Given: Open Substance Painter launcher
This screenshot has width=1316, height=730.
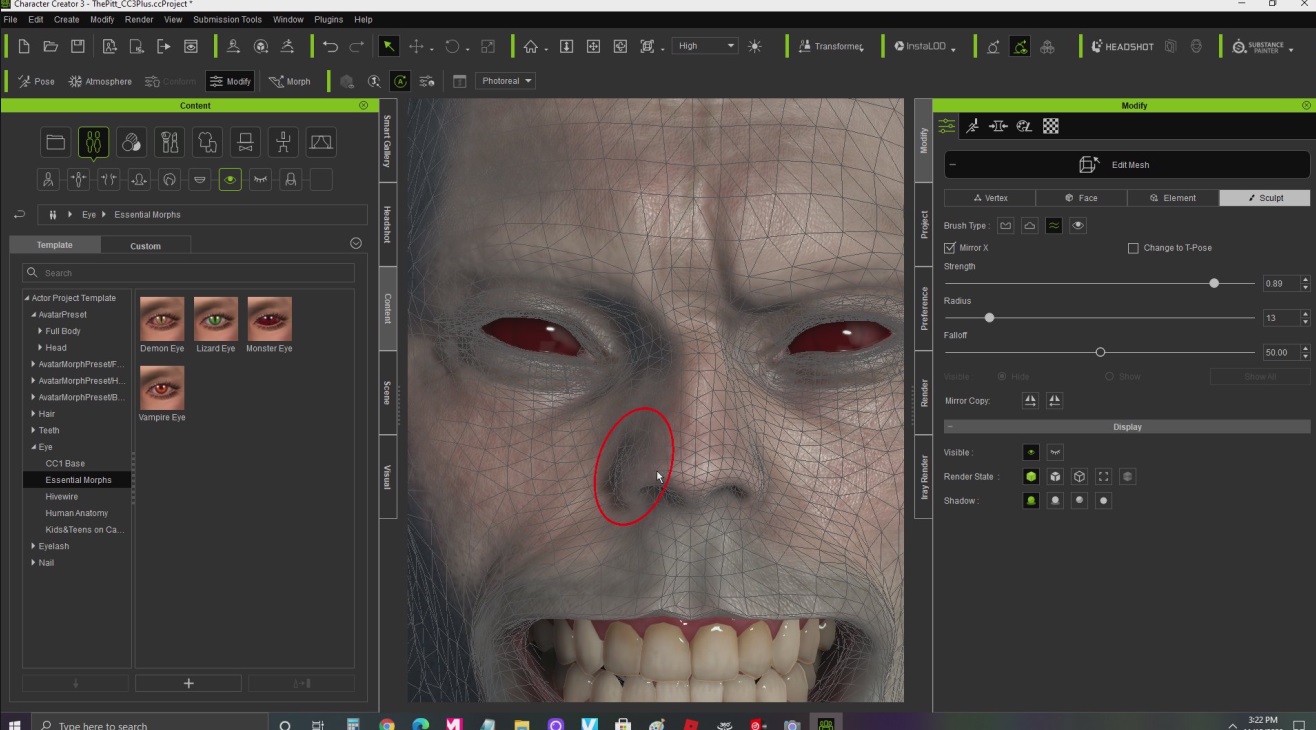Looking at the screenshot, I should point(1258,46).
